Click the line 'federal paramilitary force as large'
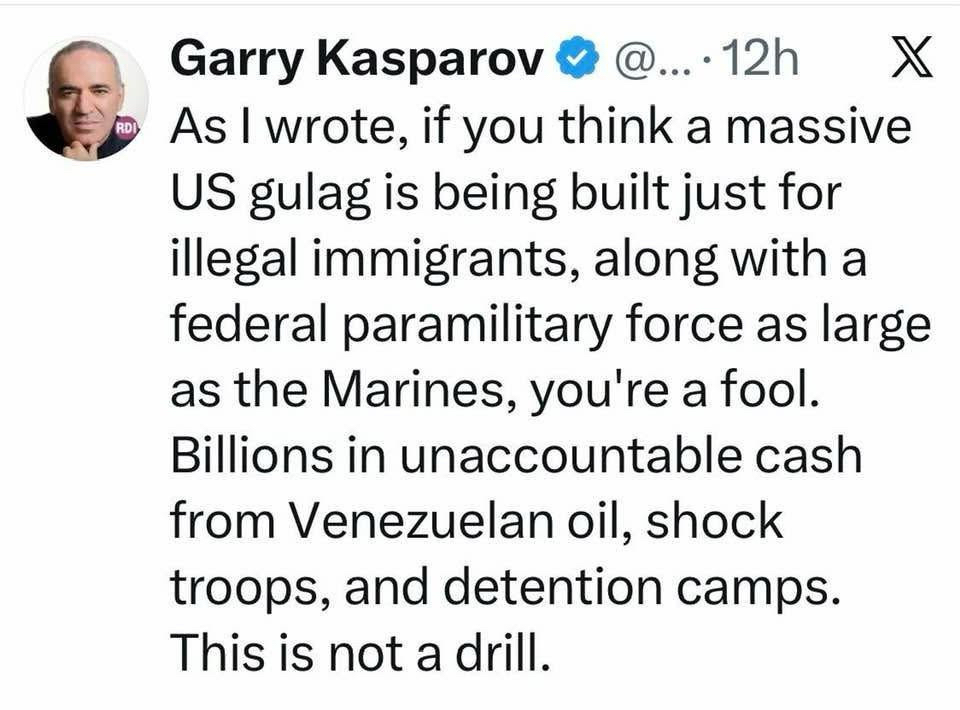This screenshot has width=960, height=710. click(x=550, y=326)
